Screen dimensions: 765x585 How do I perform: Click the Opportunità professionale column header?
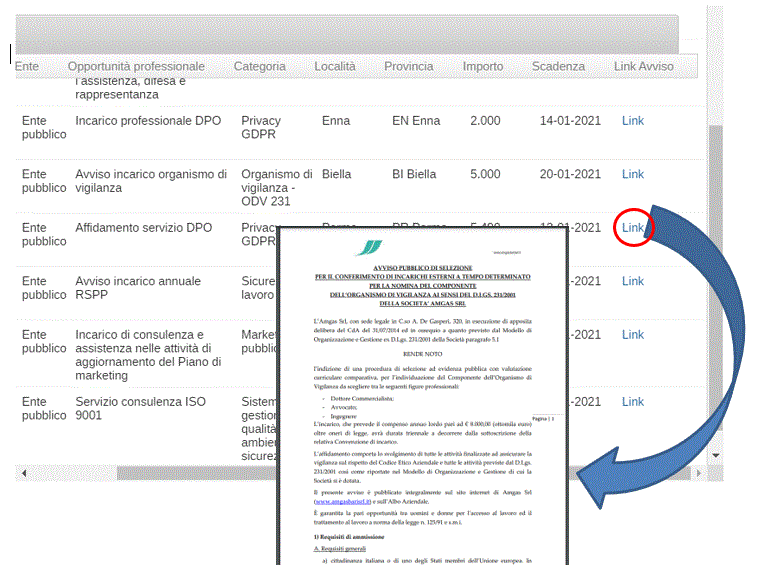(x=136, y=67)
